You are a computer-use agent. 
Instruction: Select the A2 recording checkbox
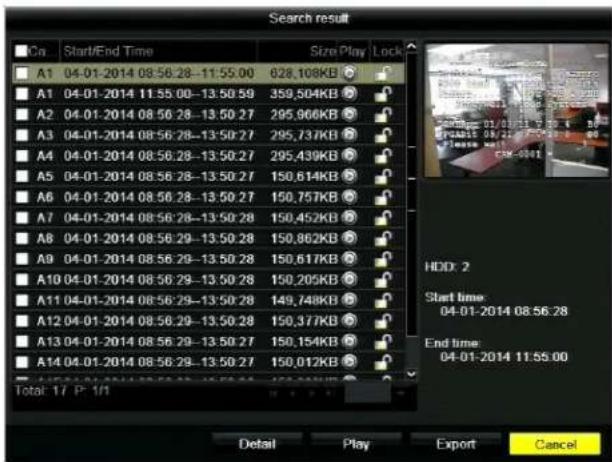(22, 114)
